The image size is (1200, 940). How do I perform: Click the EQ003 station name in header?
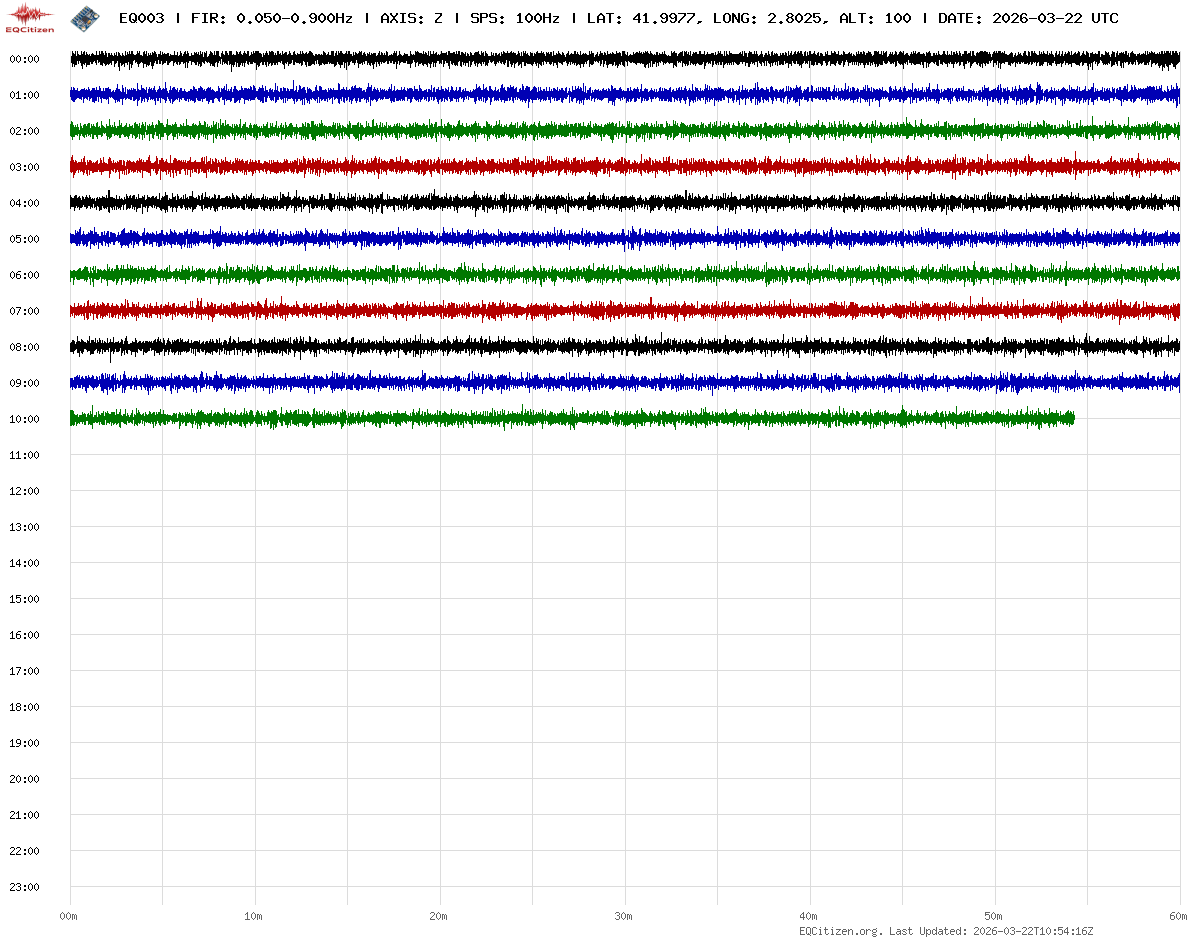coord(141,18)
